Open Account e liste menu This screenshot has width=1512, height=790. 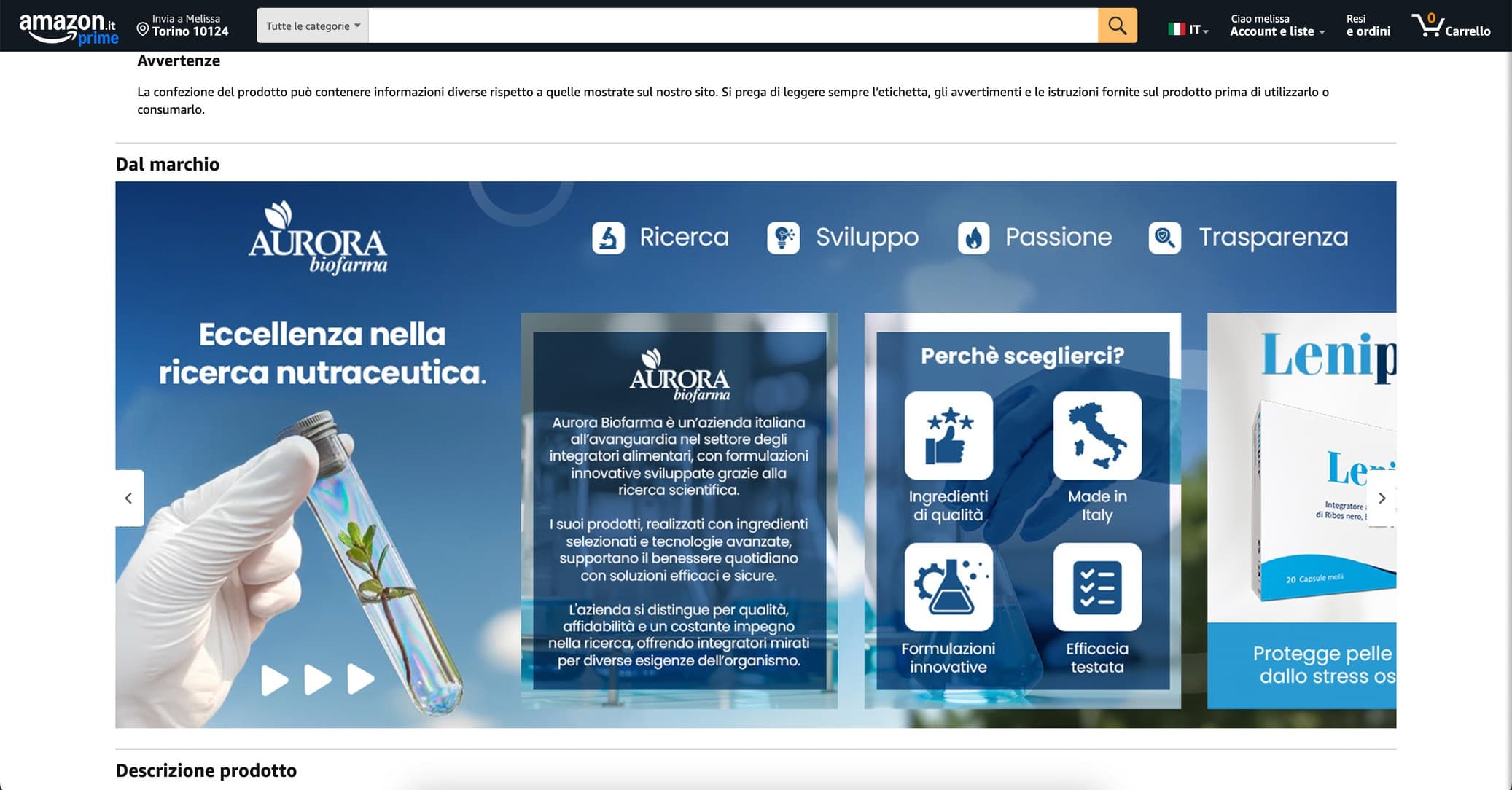pyautogui.click(x=1277, y=26)
